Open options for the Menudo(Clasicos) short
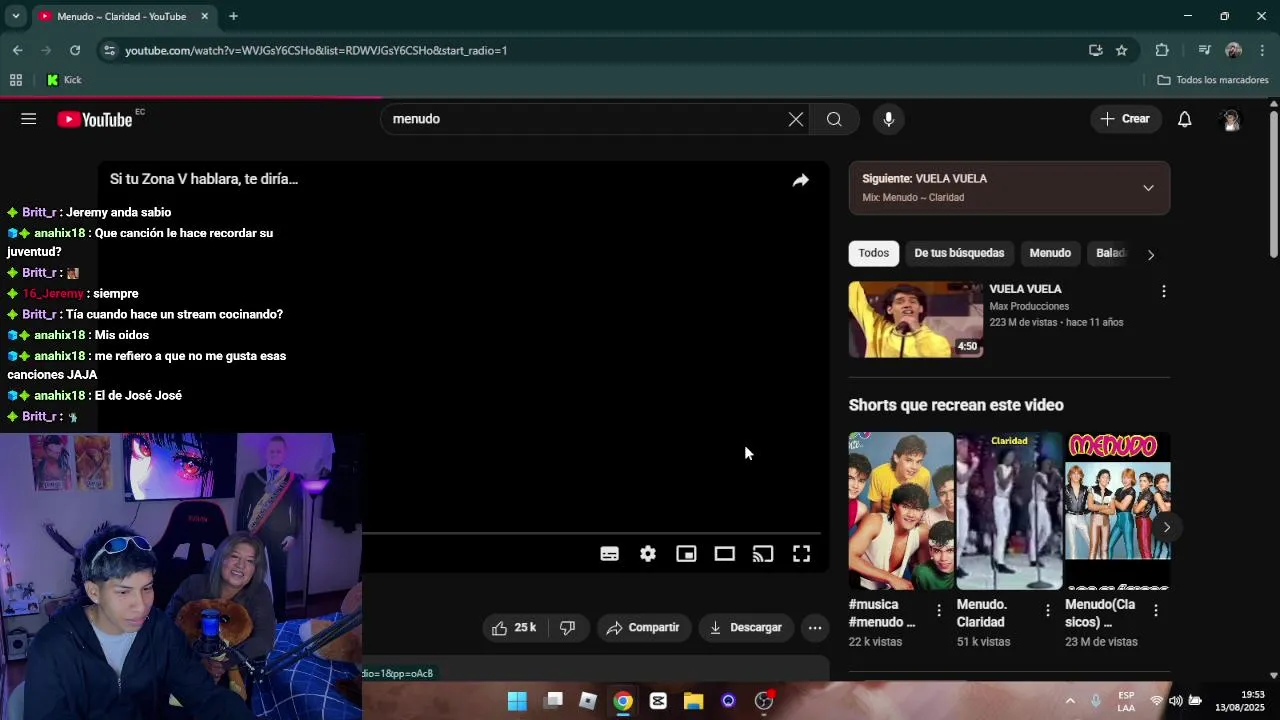Image resolution: width=1280 pixels, height=720 pixels. (x=1155, y=610)
